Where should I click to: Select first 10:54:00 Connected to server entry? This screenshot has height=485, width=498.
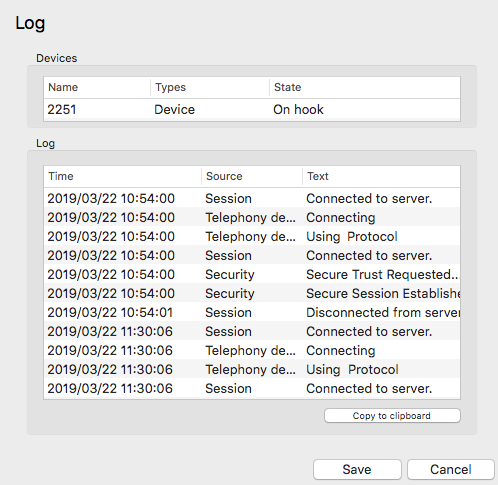point(252,198)
